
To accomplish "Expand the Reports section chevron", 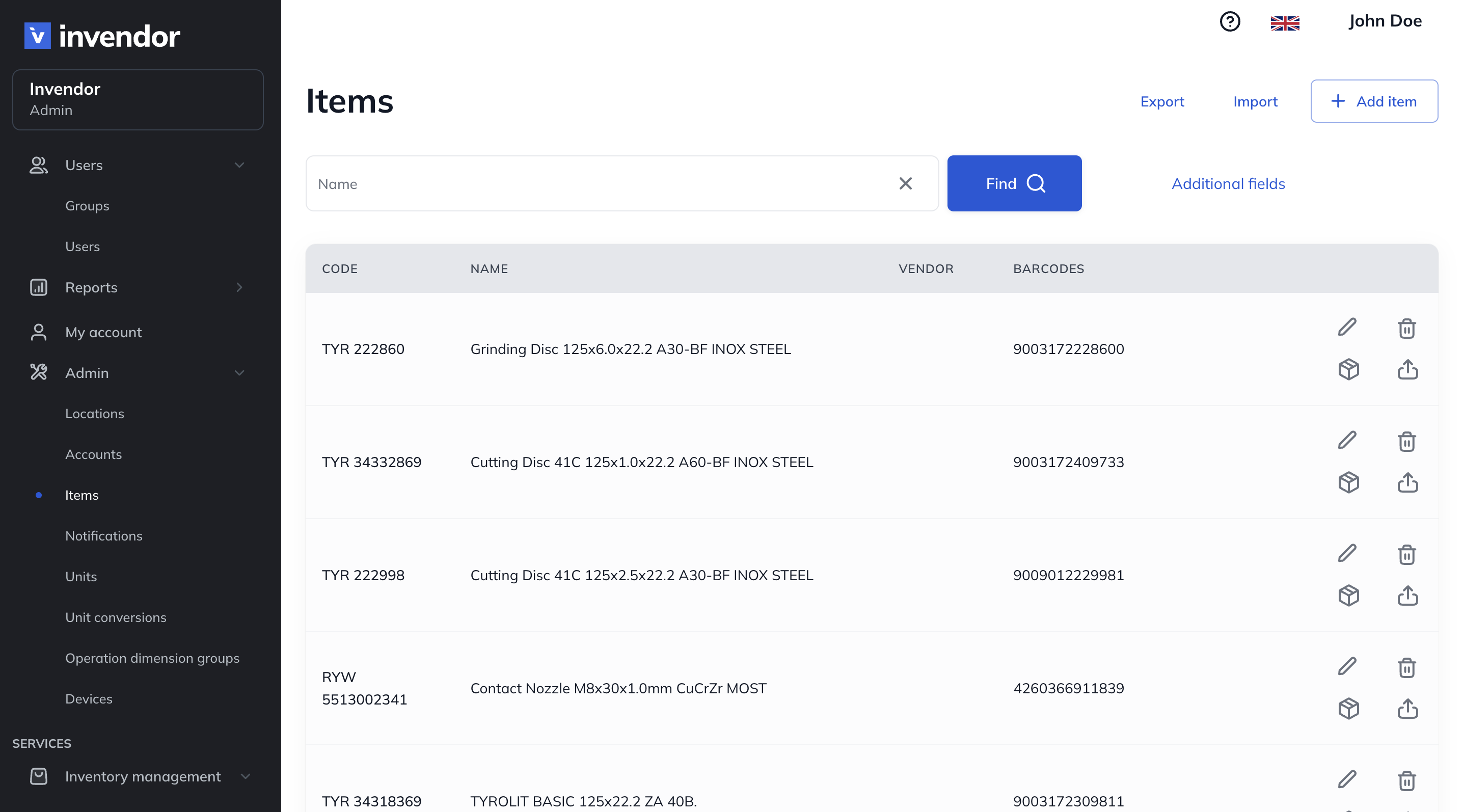I will coord(239,287).
